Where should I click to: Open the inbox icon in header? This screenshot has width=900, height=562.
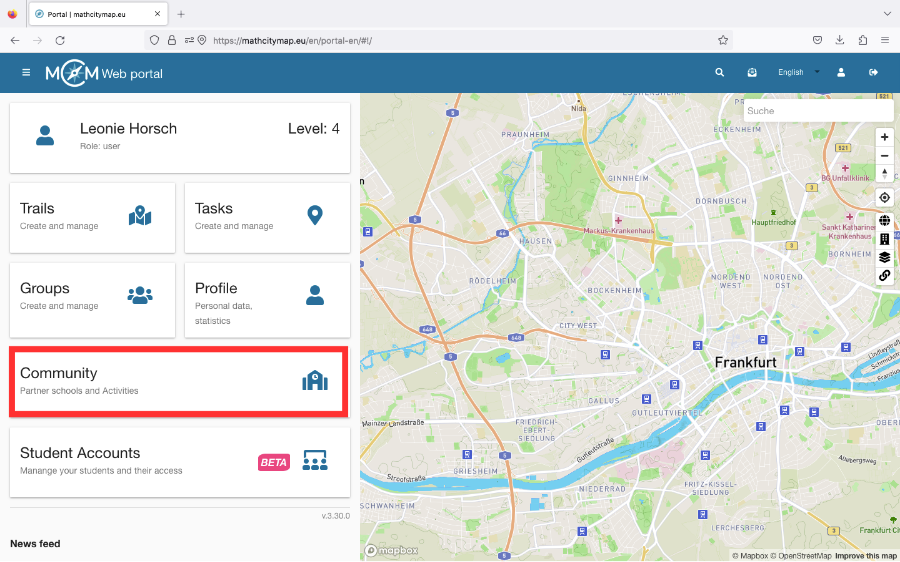[752, 73]
